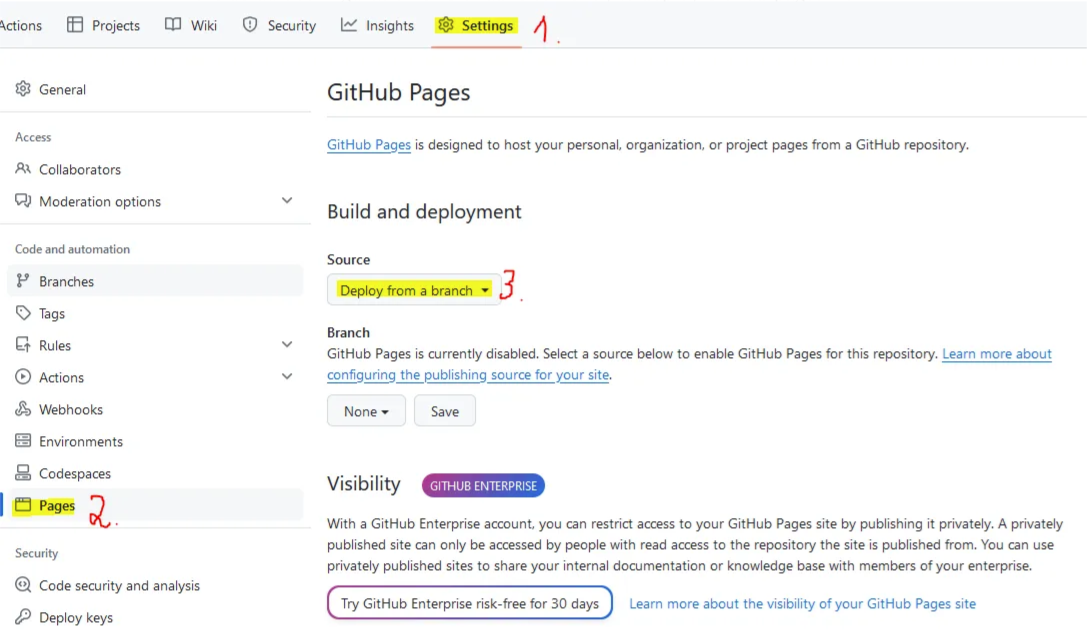Click the Insights graph icon

(x=349, y=25)
